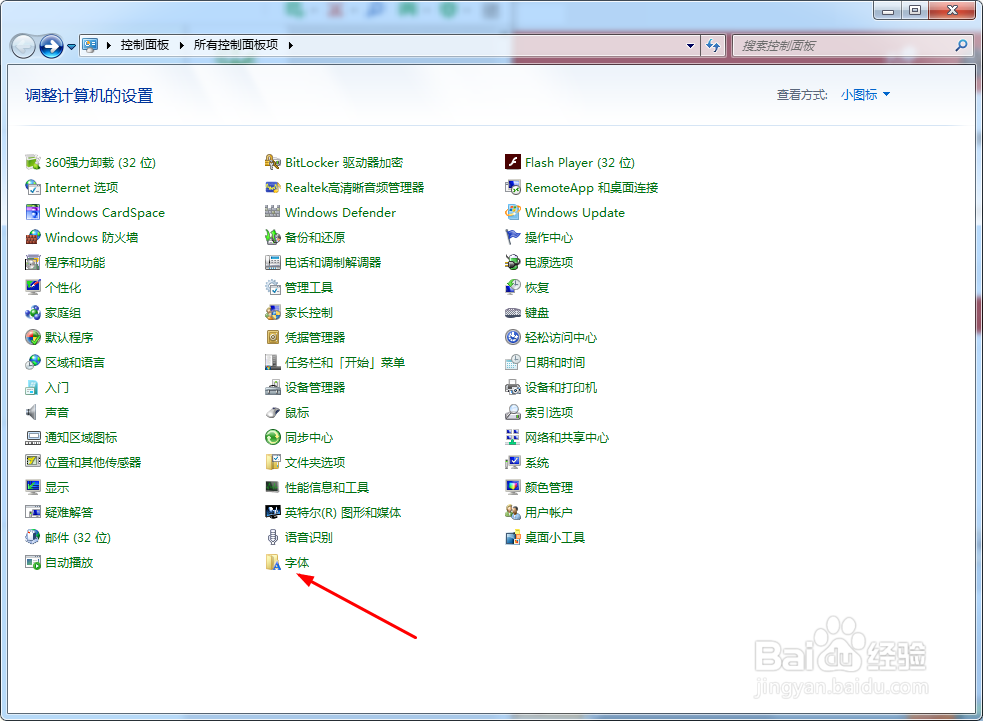This screenshot has width=983, height=721.
Task: Click the 同步中心 icon
Action: 273,437
